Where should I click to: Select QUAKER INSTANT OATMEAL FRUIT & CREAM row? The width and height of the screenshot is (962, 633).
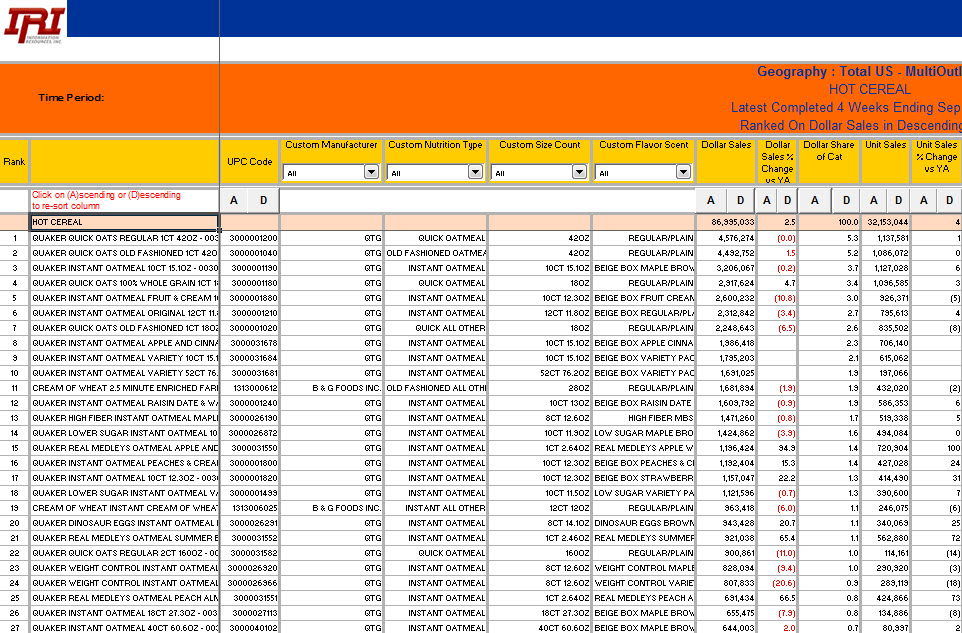[x=125, y=298]
